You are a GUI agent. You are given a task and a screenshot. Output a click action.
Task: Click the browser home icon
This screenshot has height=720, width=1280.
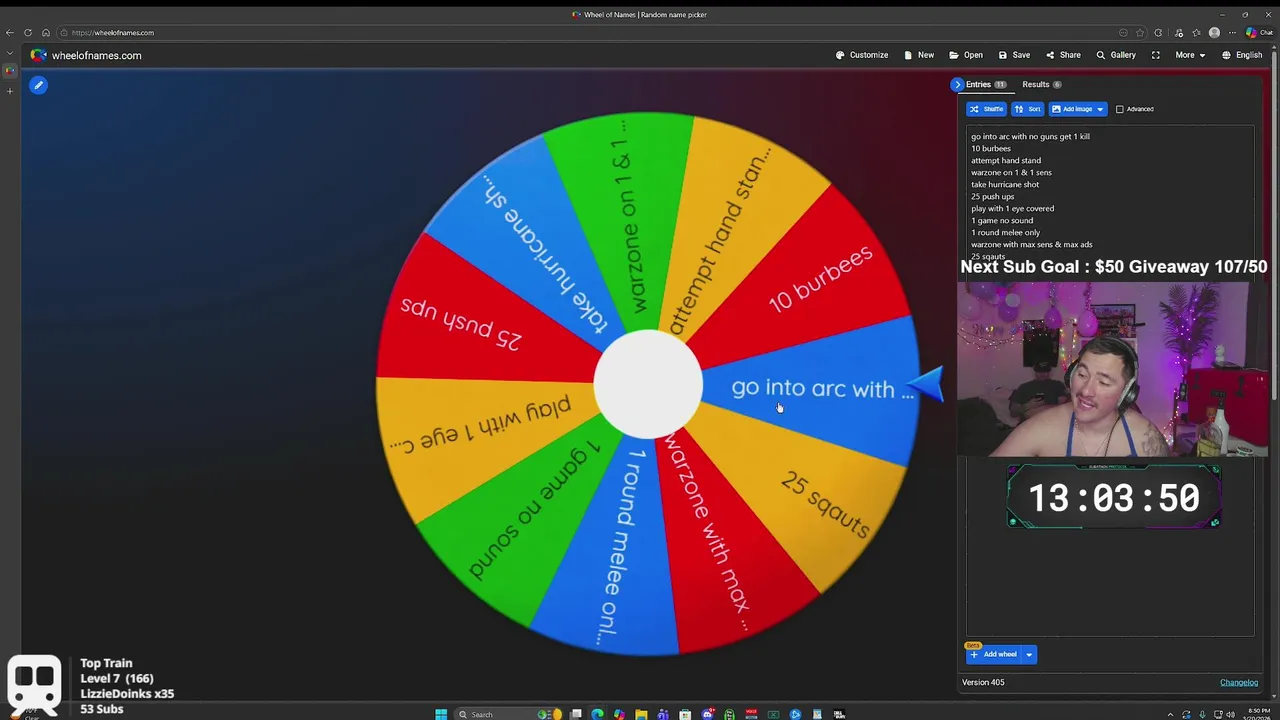pos(45,33)
